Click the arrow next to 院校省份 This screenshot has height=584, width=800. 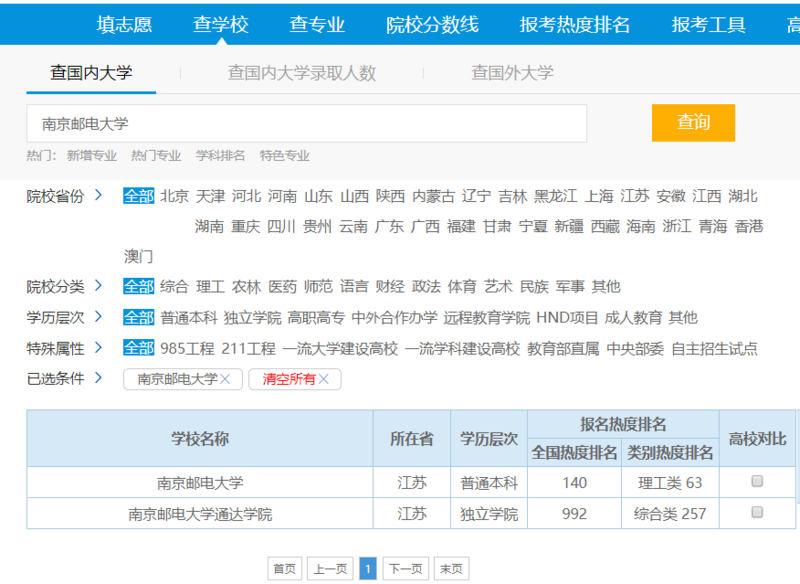click(x=98, y=195)
